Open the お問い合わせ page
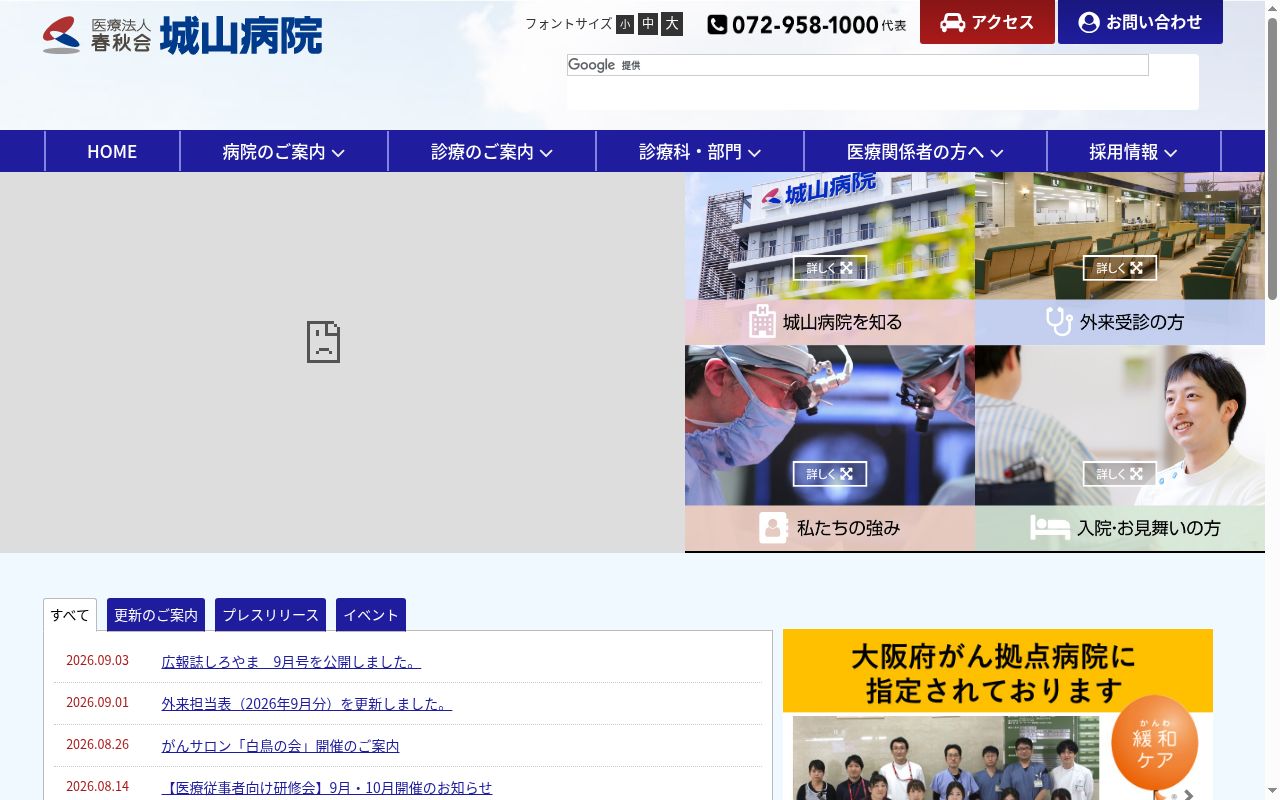The height and width of the screenshot is (800, 1280). tap(1140, 22)
